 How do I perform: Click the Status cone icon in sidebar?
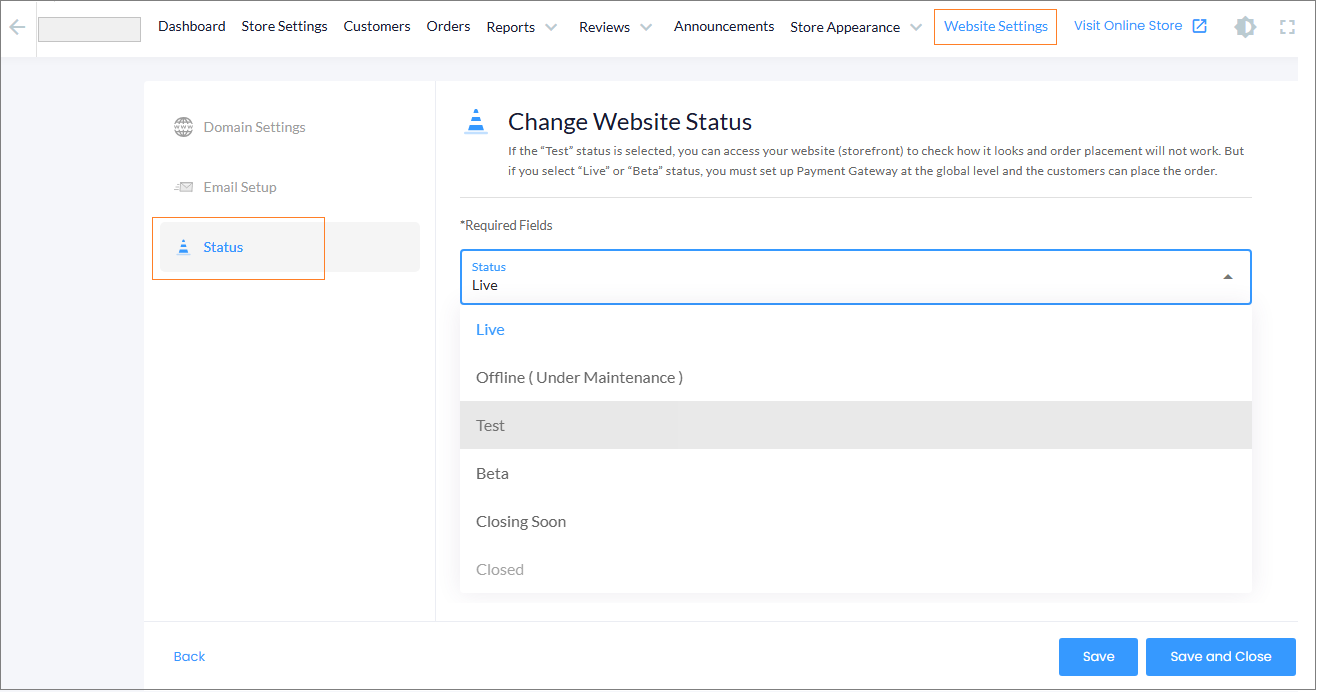pyautogui.click(x=183, y=247)
